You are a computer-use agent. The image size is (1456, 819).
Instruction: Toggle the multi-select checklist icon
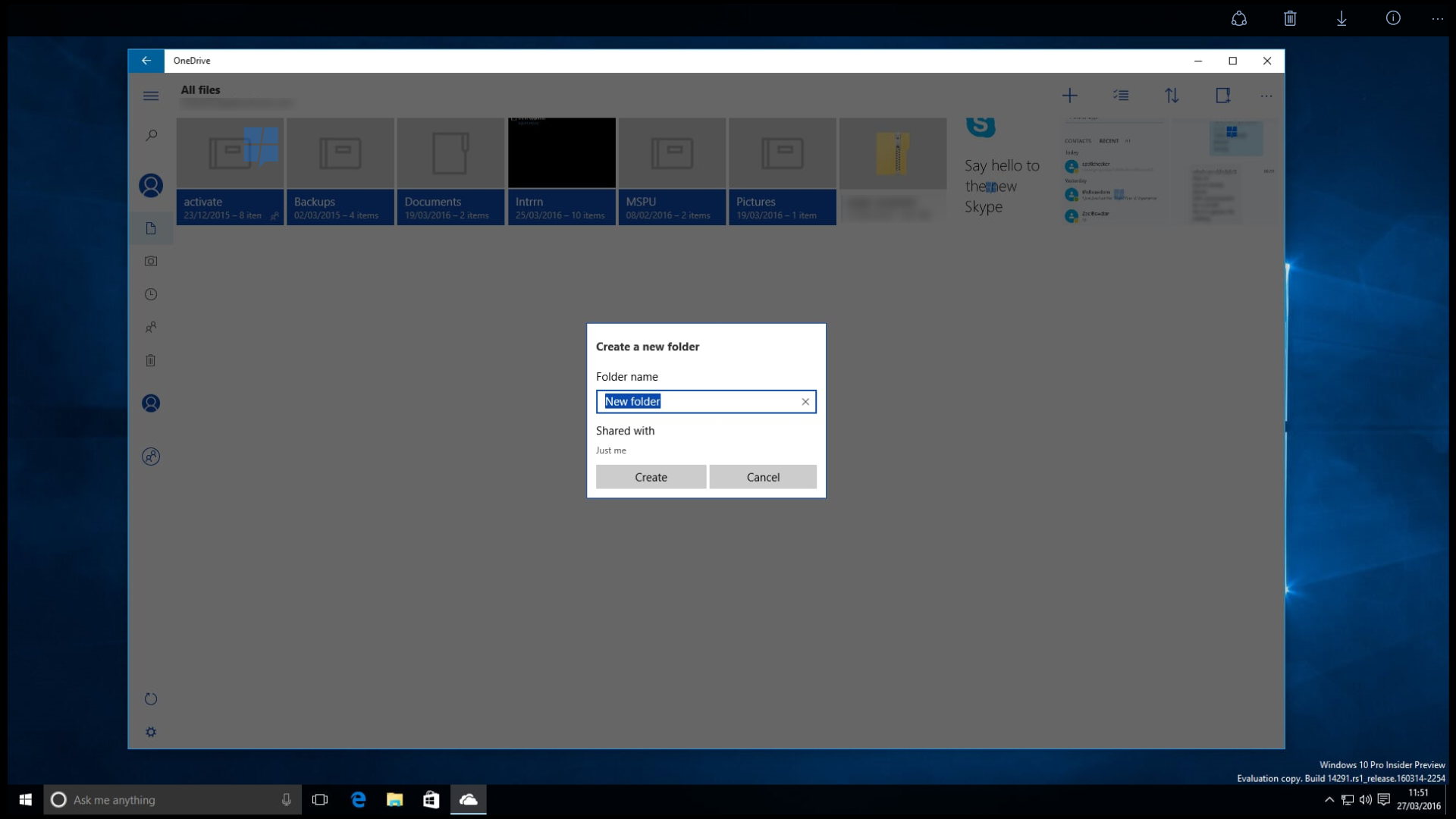tap(1121, 96)
